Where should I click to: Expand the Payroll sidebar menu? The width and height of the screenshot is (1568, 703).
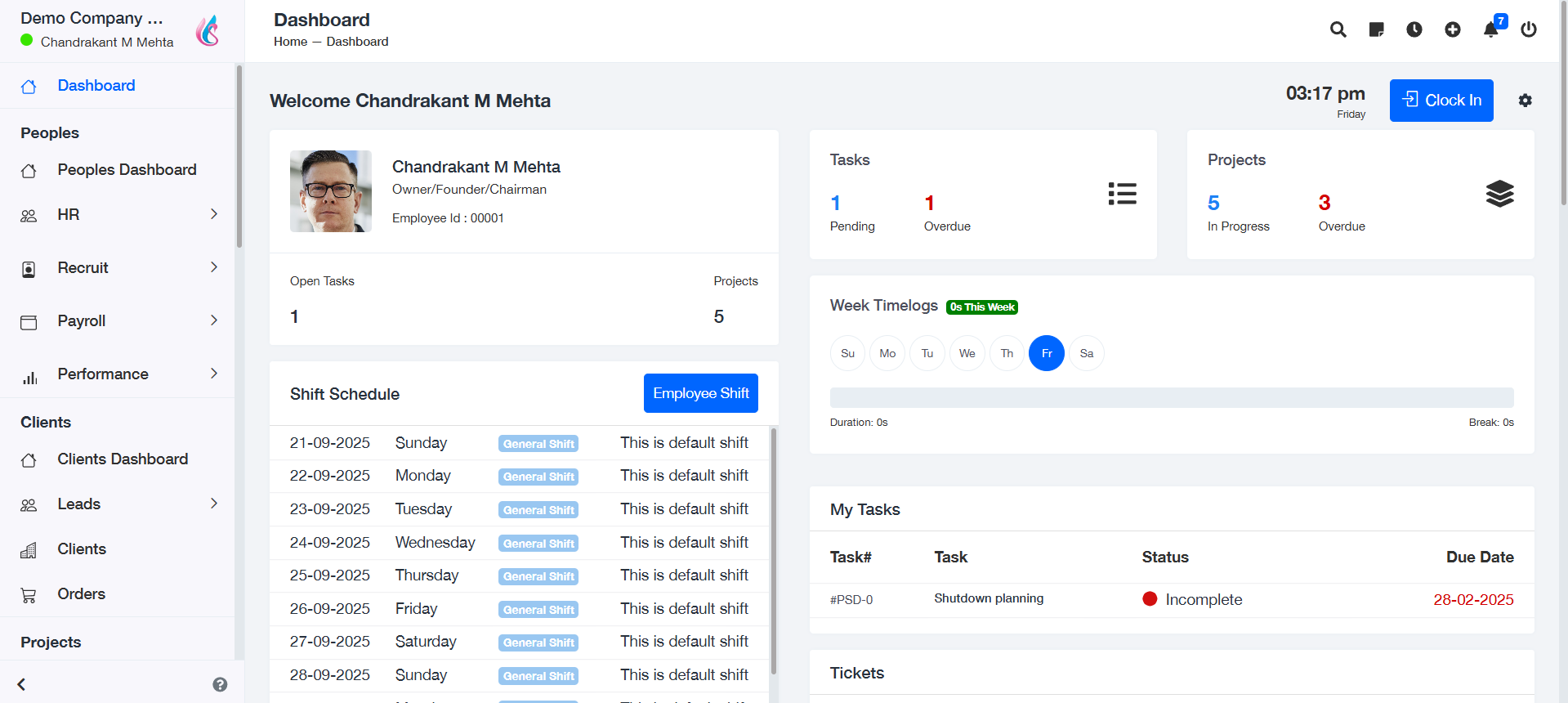pyautogui.click(x=118, y=320)
